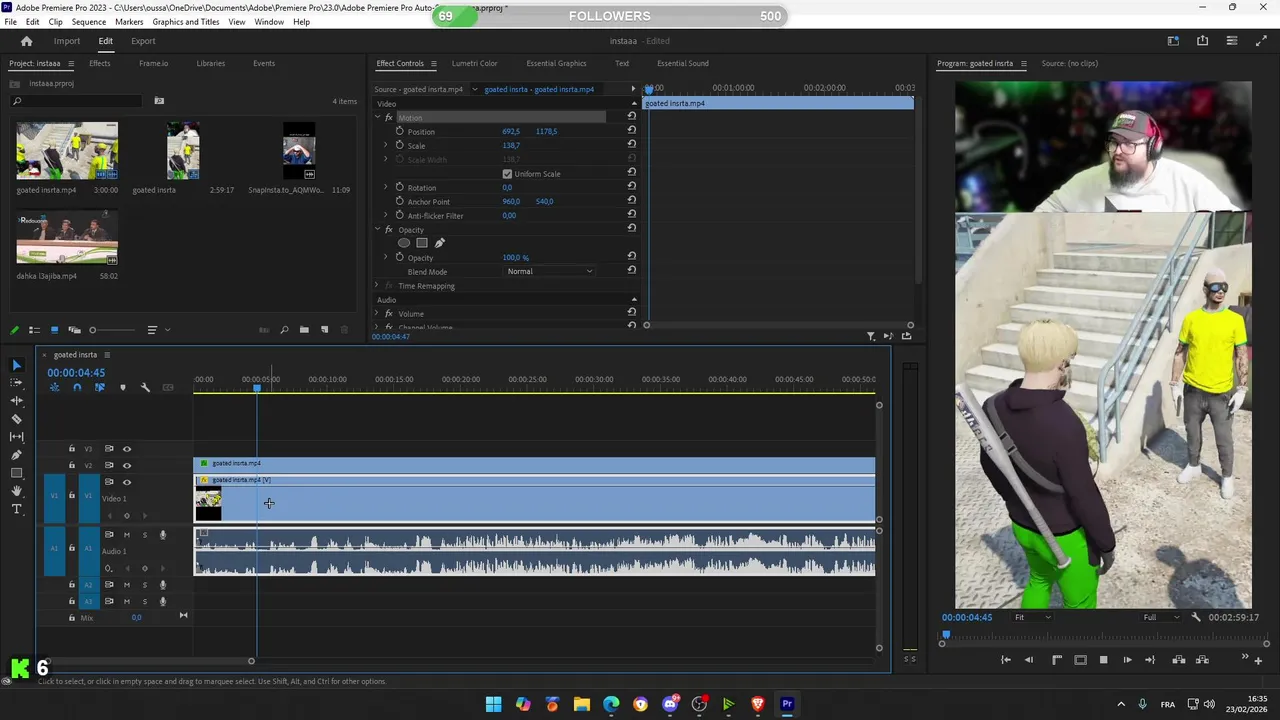Expand the Volume audio effect
Image resolution: width=1280 pixels, height=720 pixels.
point(378,314)
